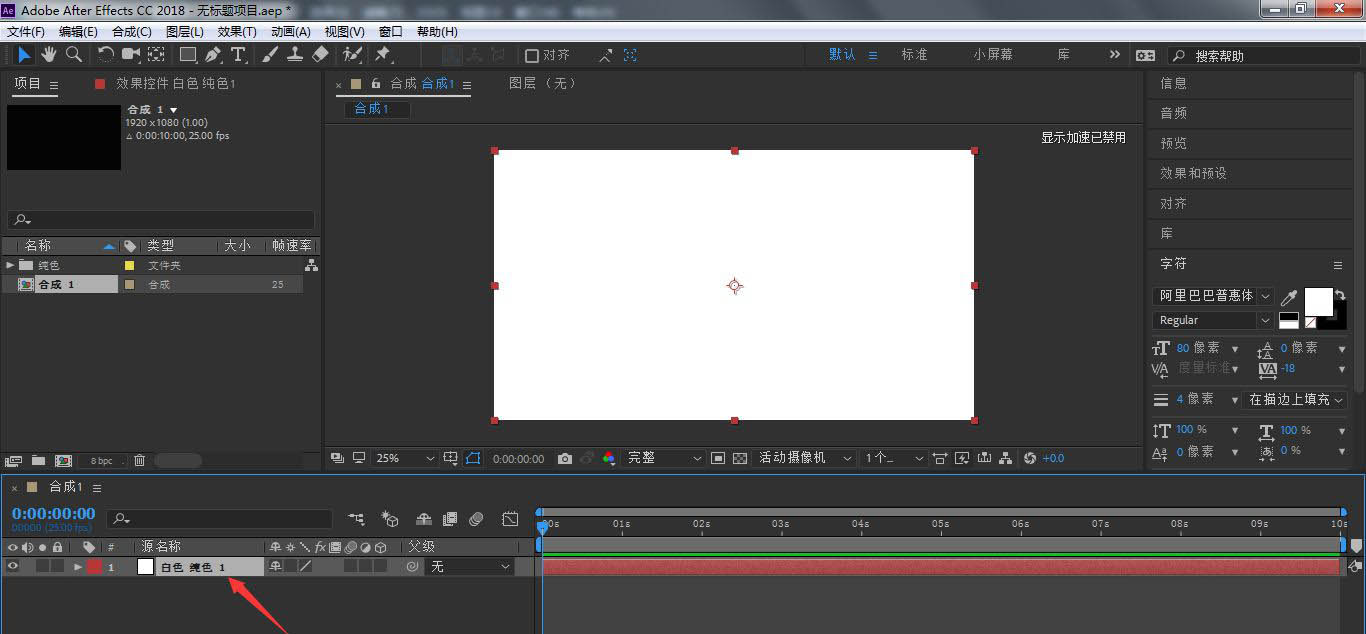Select the Rotation tool

point(106,55)
